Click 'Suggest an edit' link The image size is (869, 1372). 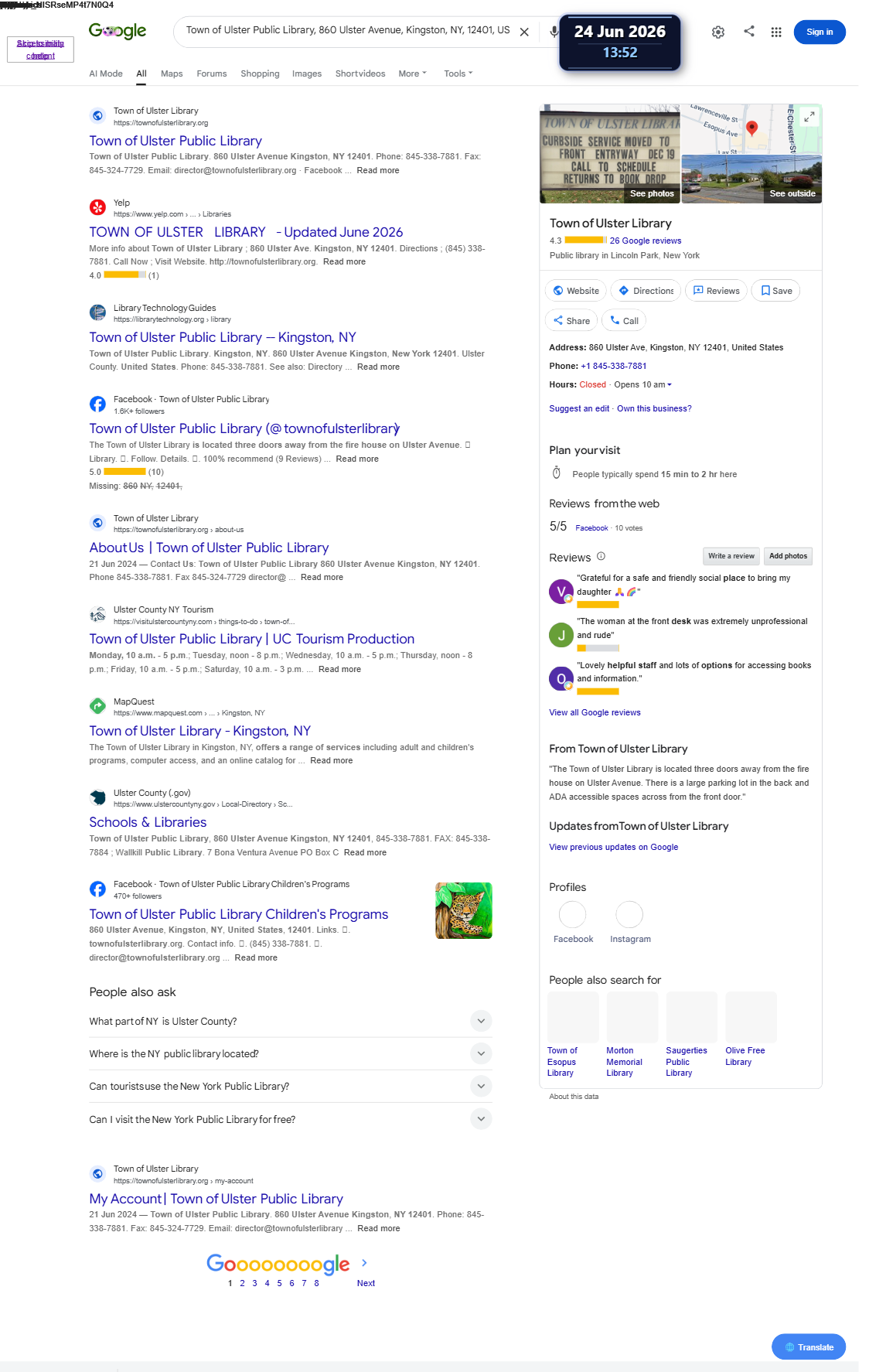(x=579, y=408)
